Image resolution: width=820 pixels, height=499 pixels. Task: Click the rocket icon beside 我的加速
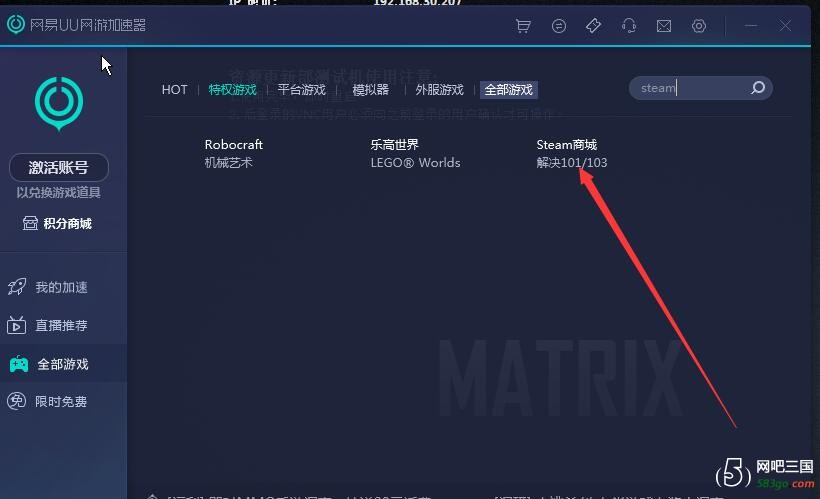click(17, 287)
